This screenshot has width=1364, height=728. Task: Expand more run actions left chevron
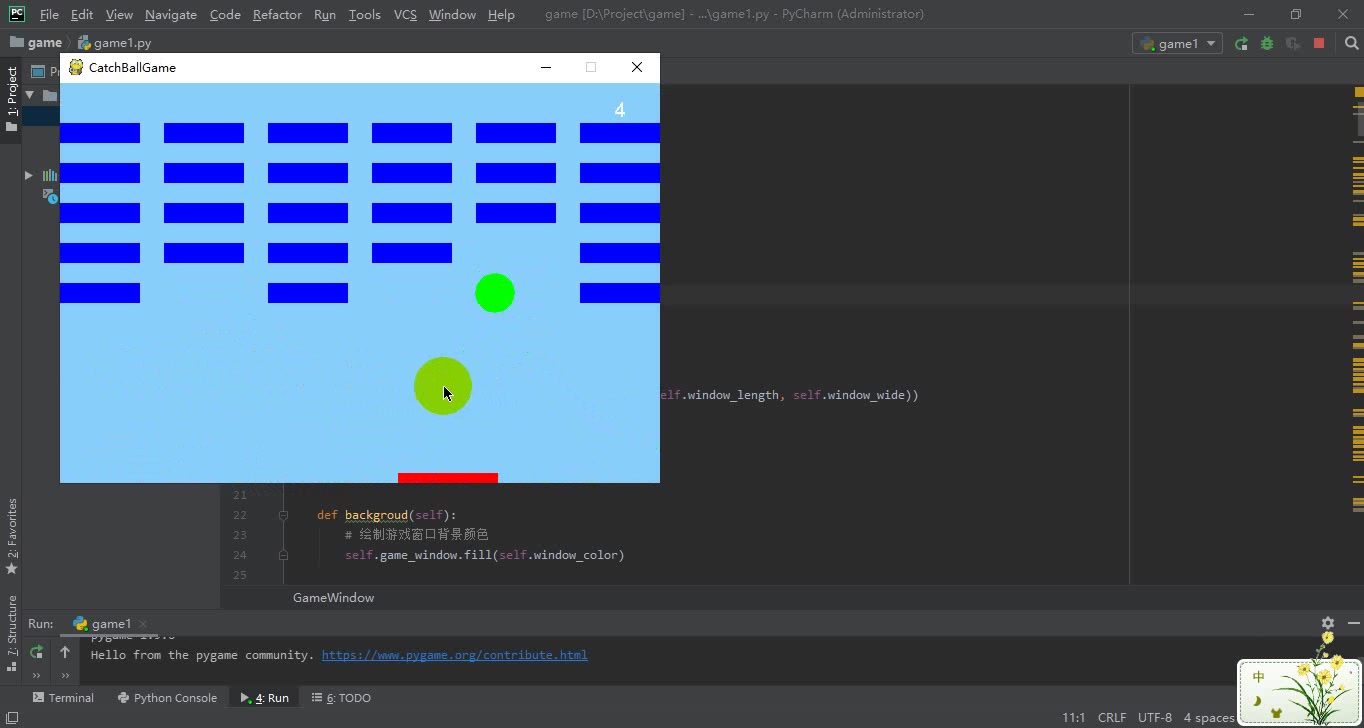(x=37, y=675)
